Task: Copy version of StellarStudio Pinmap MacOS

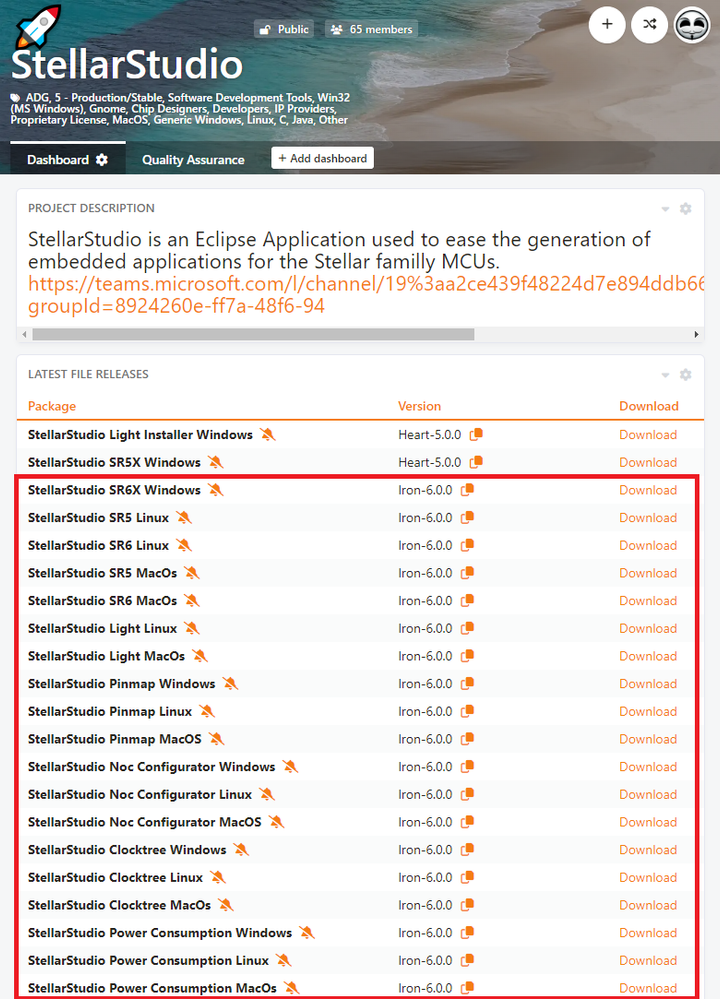Action: [x=467, y=739]
